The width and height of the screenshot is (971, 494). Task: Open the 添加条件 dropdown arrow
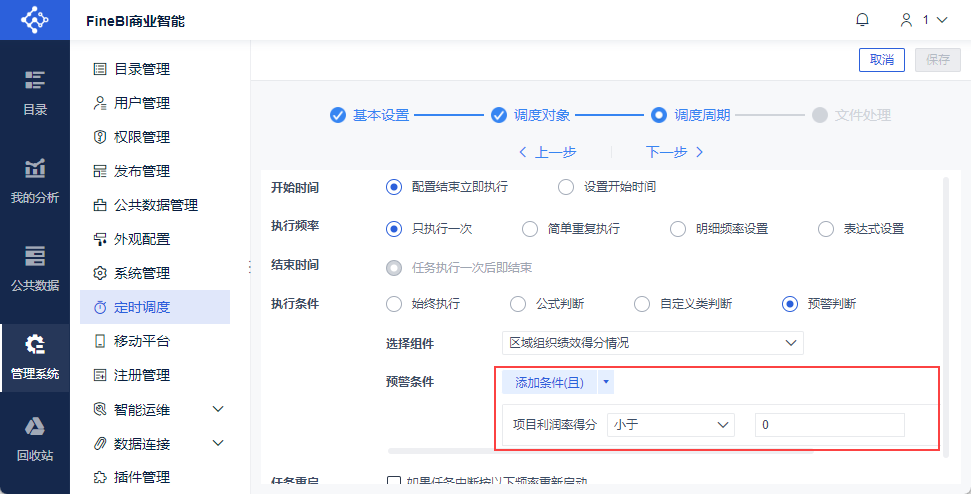pos(606,383)
